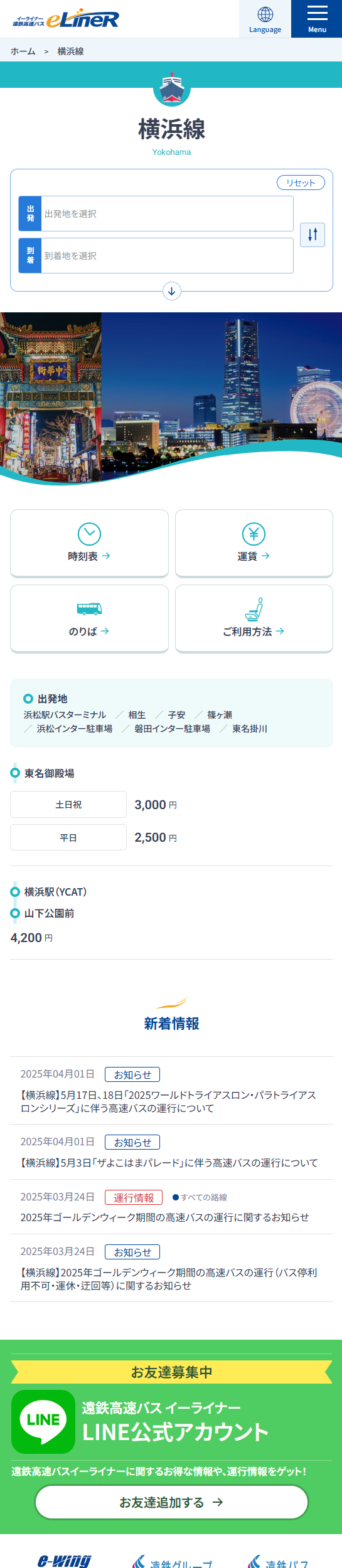342x1568 pixels.
Task: Go to ホーム breadcrumb link
Action: [23, 51]
